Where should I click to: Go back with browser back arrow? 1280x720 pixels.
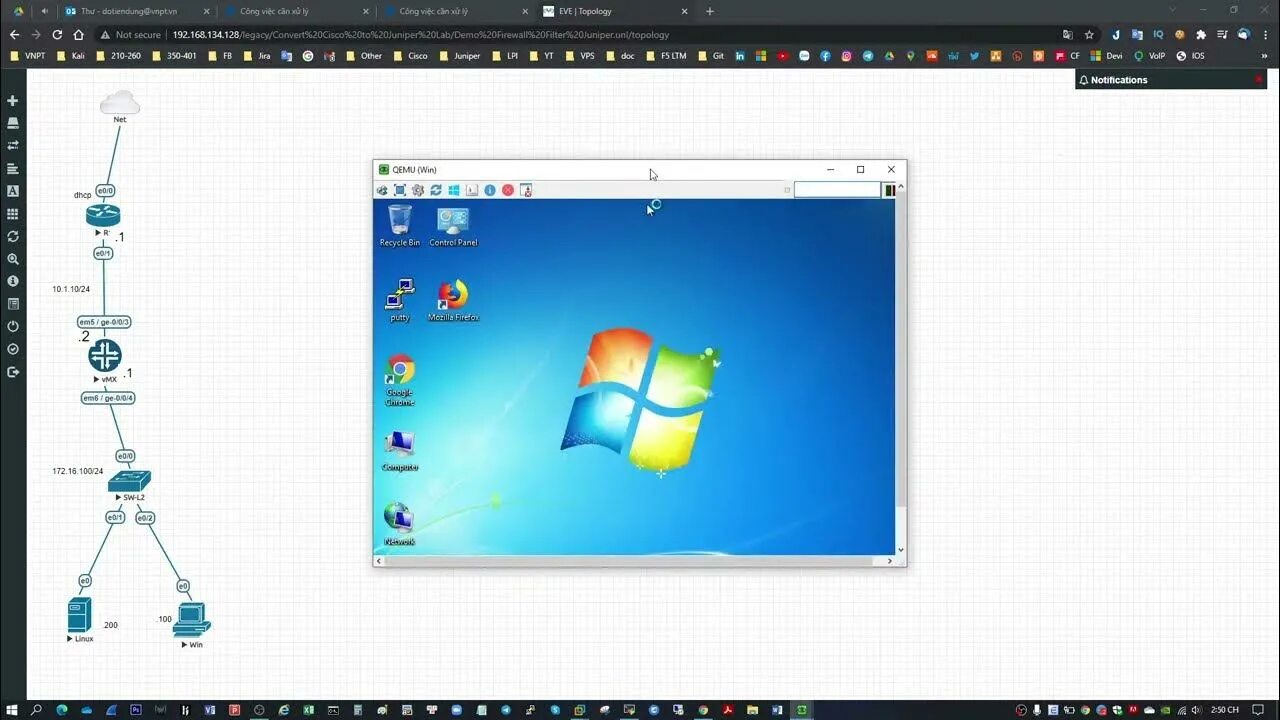[14, 34]
